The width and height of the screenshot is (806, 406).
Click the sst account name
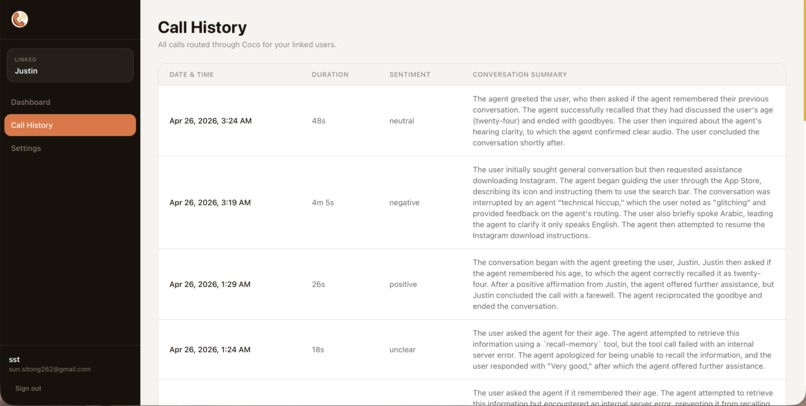coord(14,359)
